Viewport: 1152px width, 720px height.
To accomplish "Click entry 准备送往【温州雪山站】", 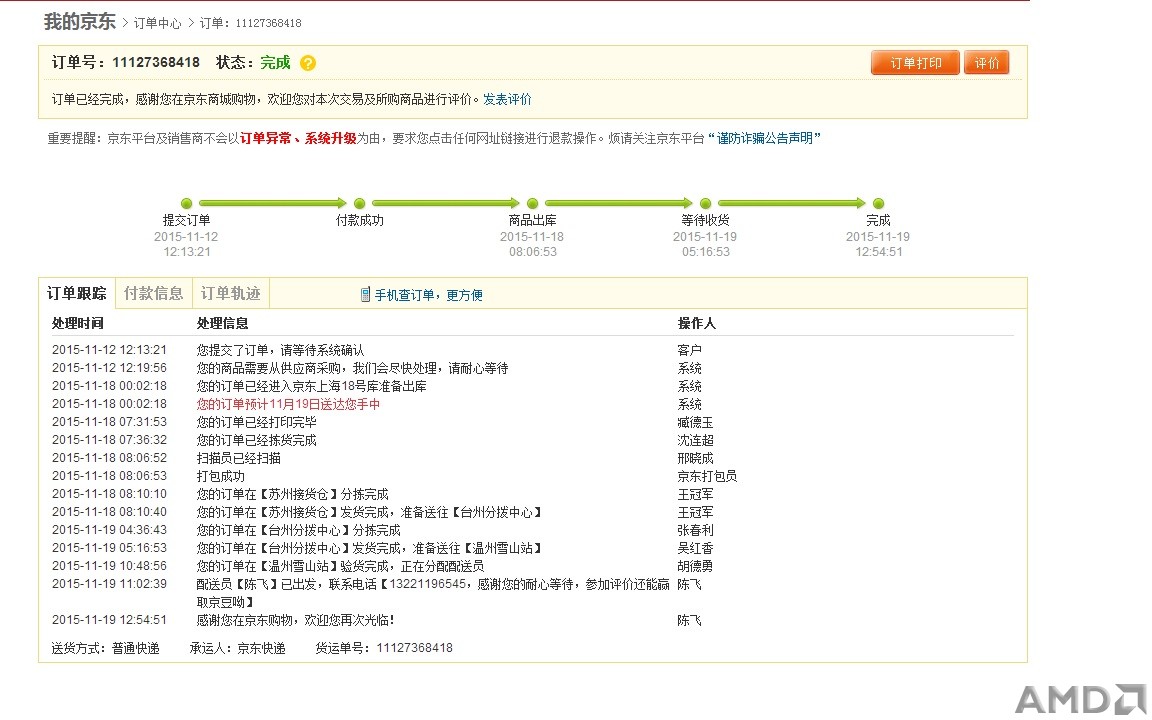I will 369,548.
